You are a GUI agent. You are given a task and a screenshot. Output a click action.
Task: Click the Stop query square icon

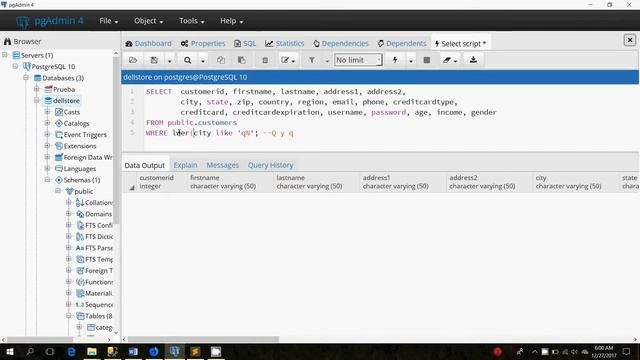[427, 60]
